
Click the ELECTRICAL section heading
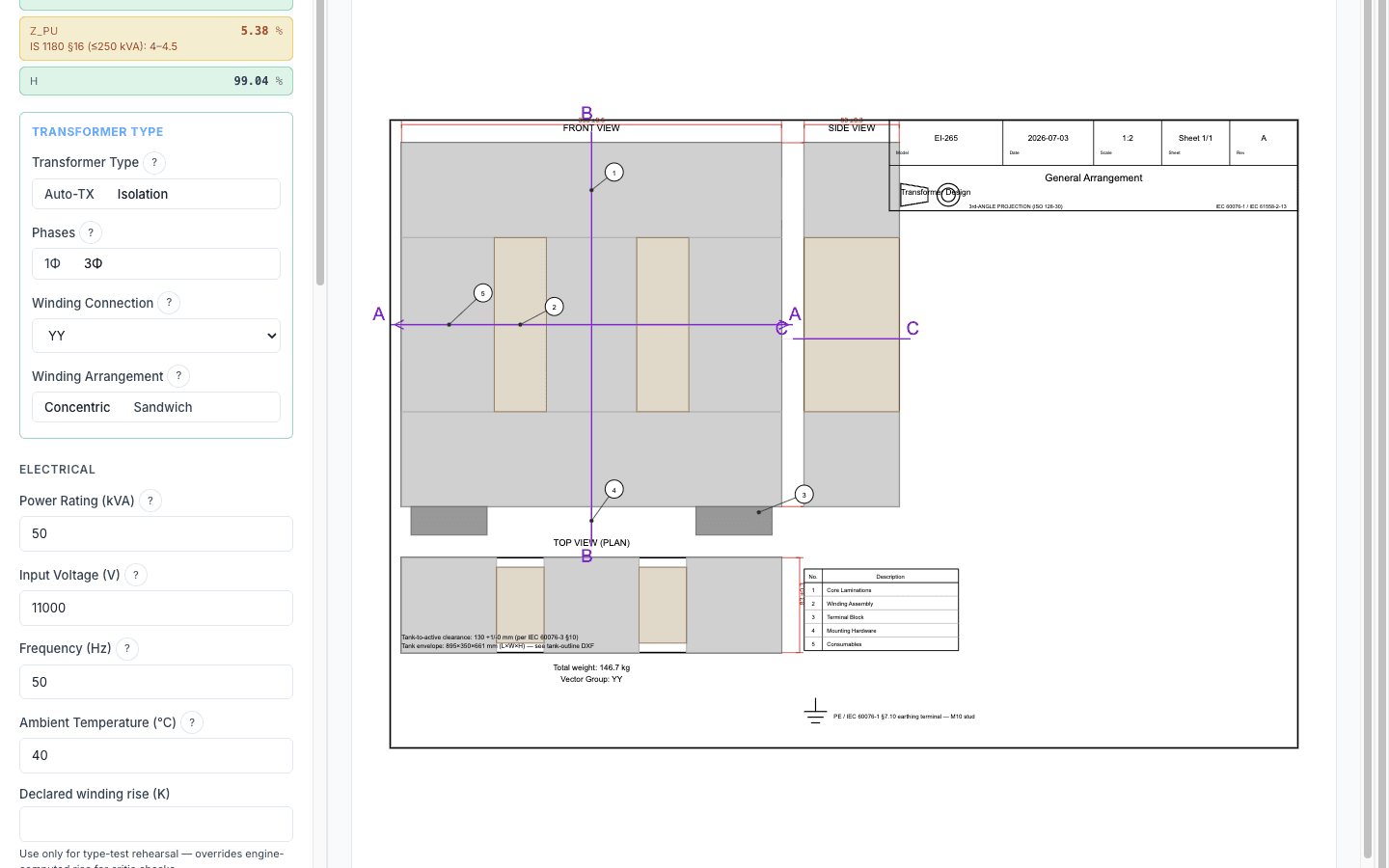pos(58,470)
